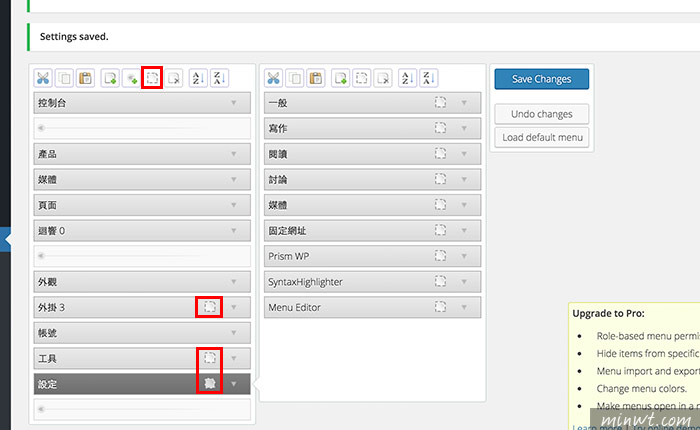Toggle hidden flag on Menu Editor item
700x430 pixels.
440,307
